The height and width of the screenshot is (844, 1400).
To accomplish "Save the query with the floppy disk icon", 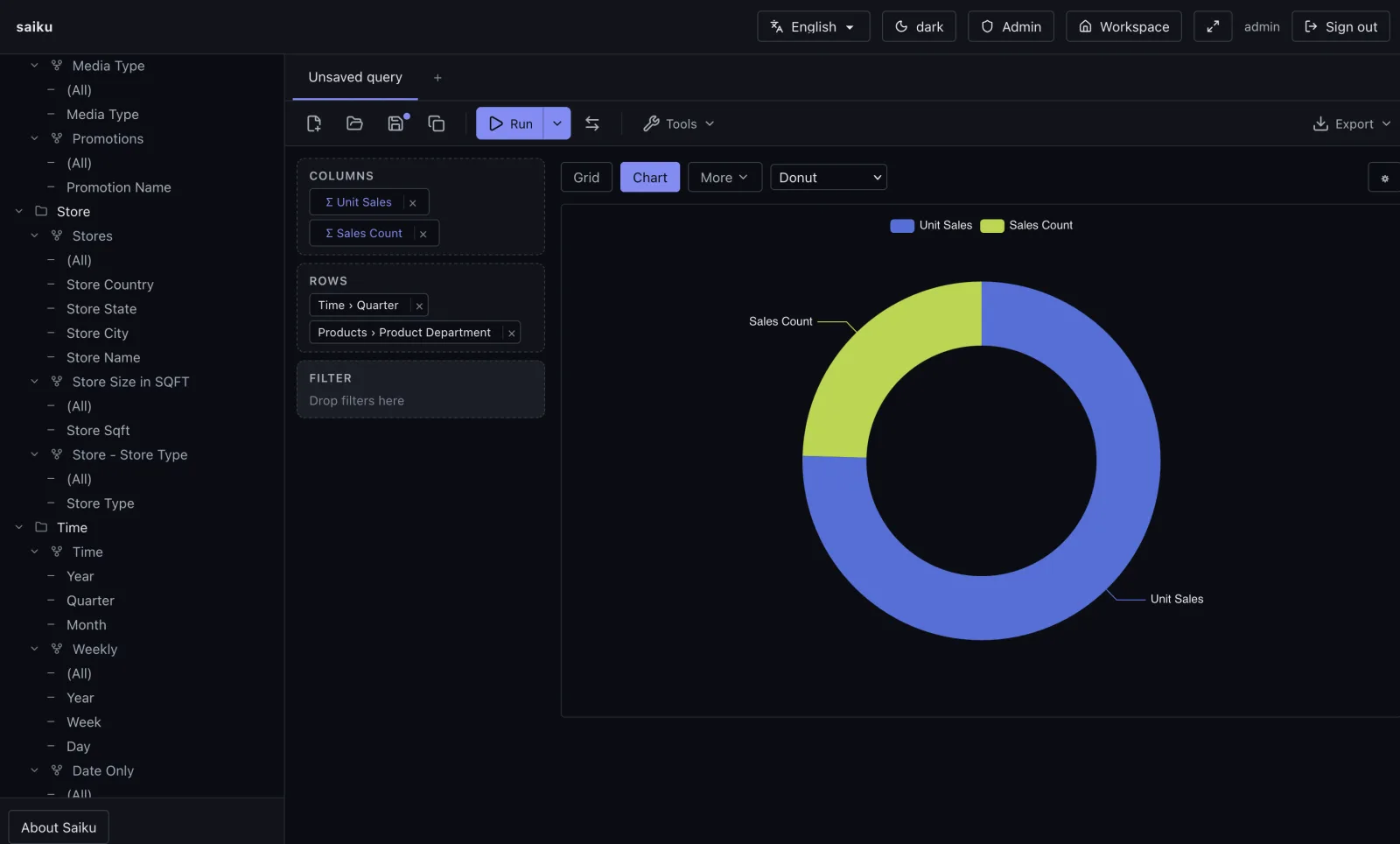I will pos(395,123).
